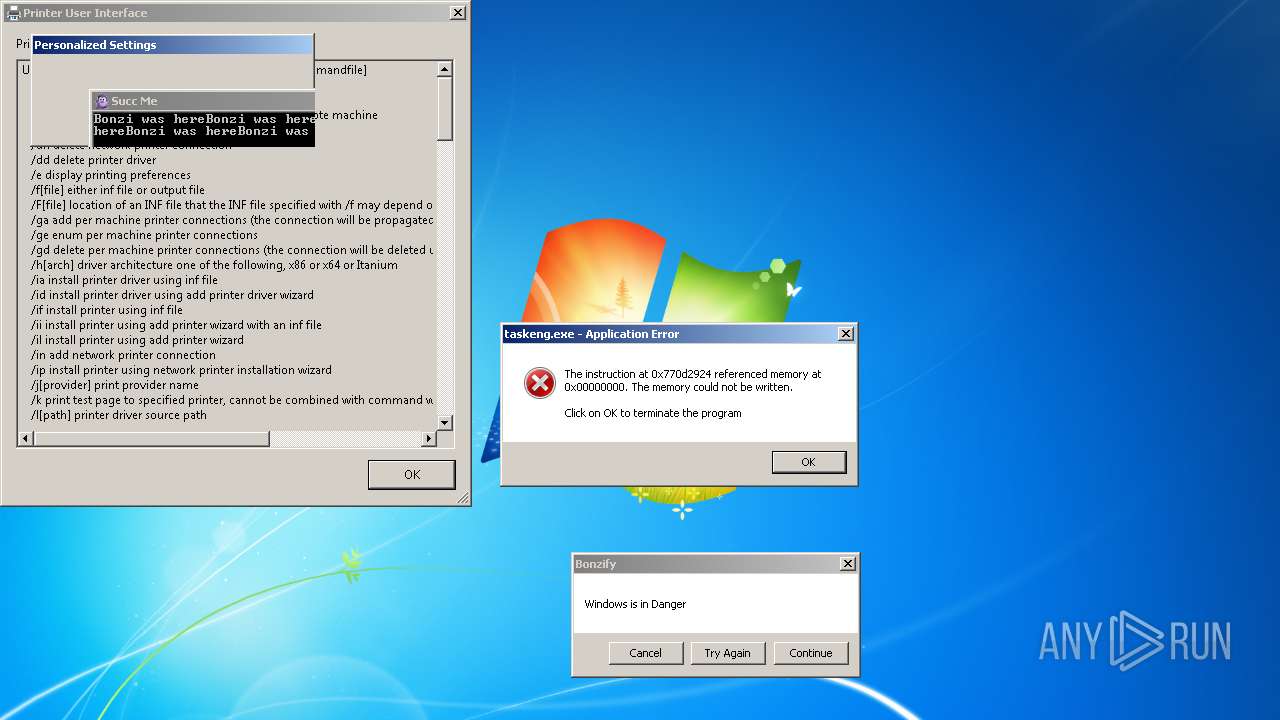
Task: Click '/id install printer driver using add printer driver wizard'
Action: (172, 295)
